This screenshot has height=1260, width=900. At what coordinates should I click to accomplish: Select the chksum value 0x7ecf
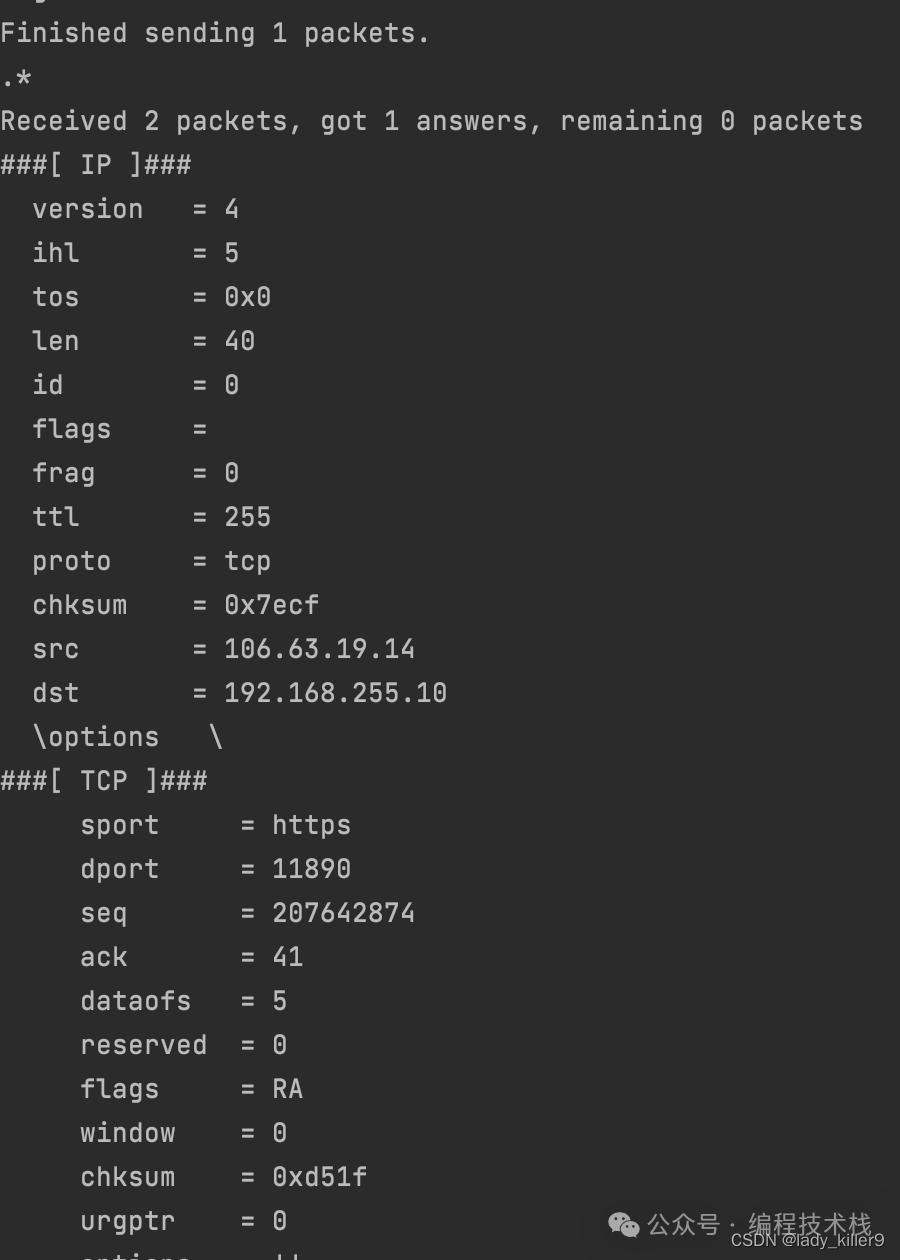(272, 605)
